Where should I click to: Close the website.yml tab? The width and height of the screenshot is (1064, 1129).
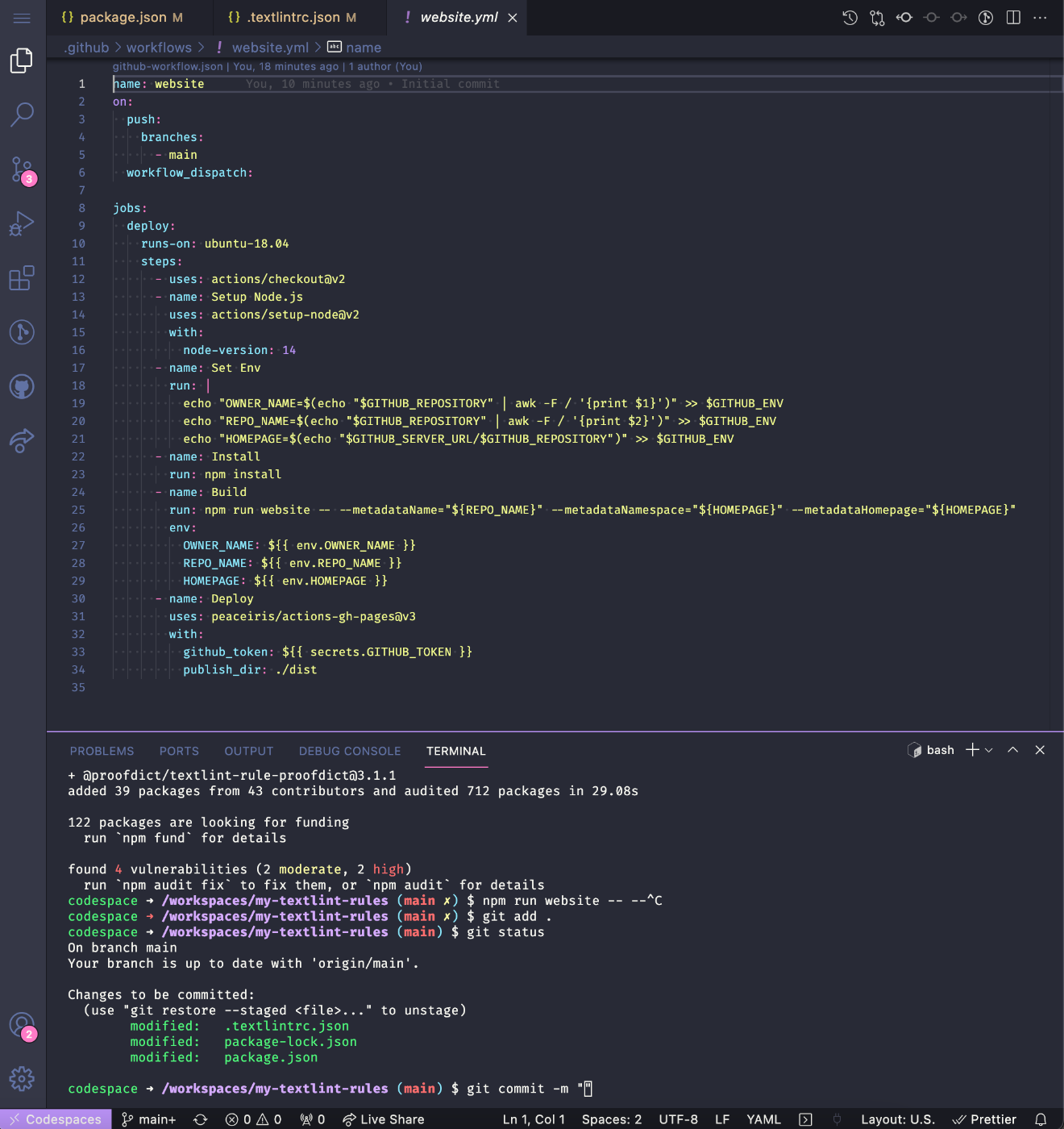(513, 18)
